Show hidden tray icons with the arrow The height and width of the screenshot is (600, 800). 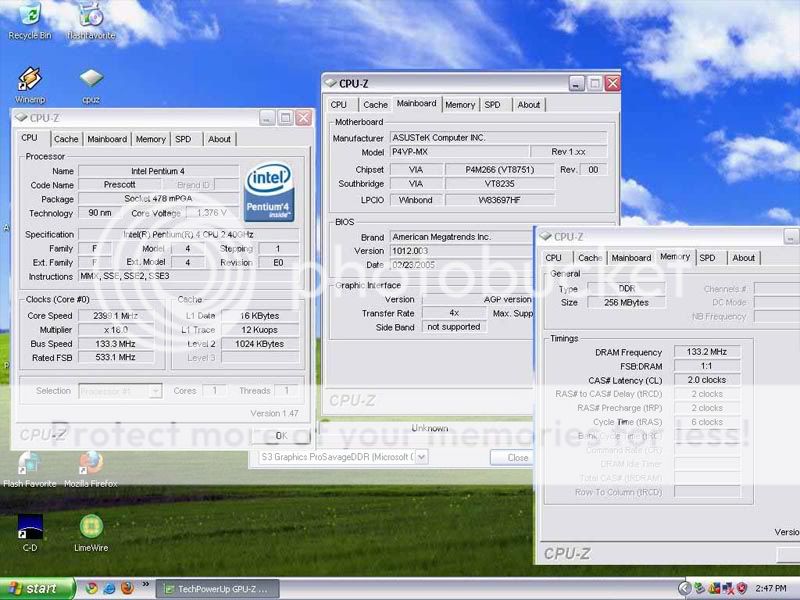tap(684, 589)
